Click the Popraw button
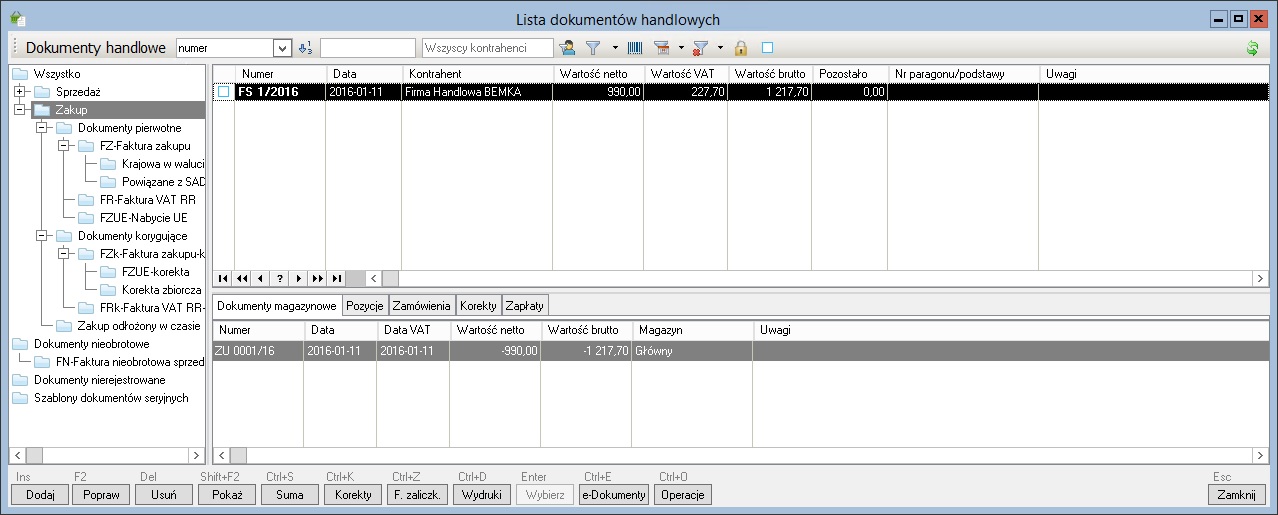The image size is (1278, 515). (x=102, y=494)
